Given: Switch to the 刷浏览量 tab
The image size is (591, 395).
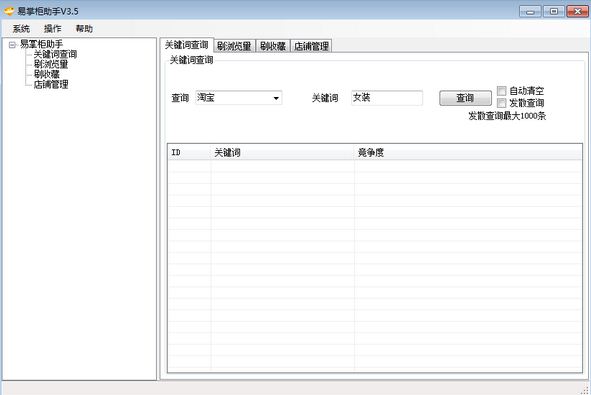Looking at the screenshot, I should 234,46.
